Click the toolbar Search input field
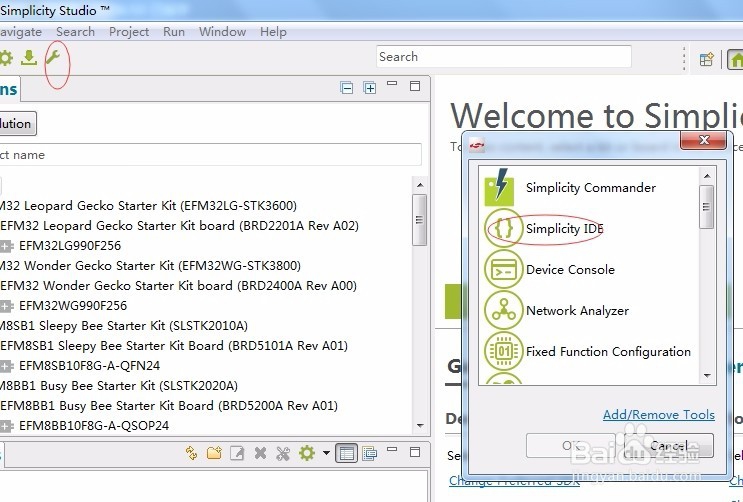 click(x=504, y=57)
